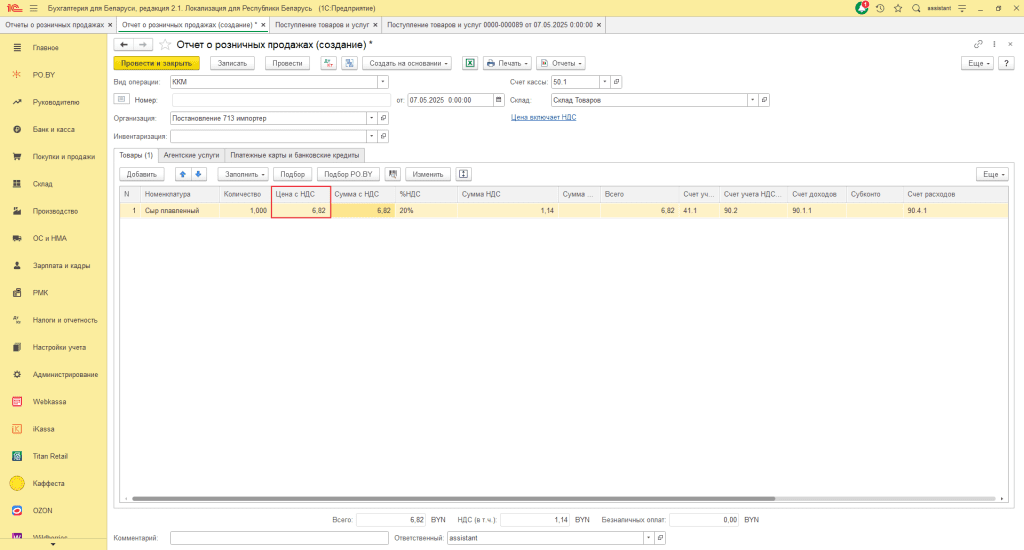Switch to Агентские услуги tab
Viewport: 1024px width, 550px height.
point(191,155)
